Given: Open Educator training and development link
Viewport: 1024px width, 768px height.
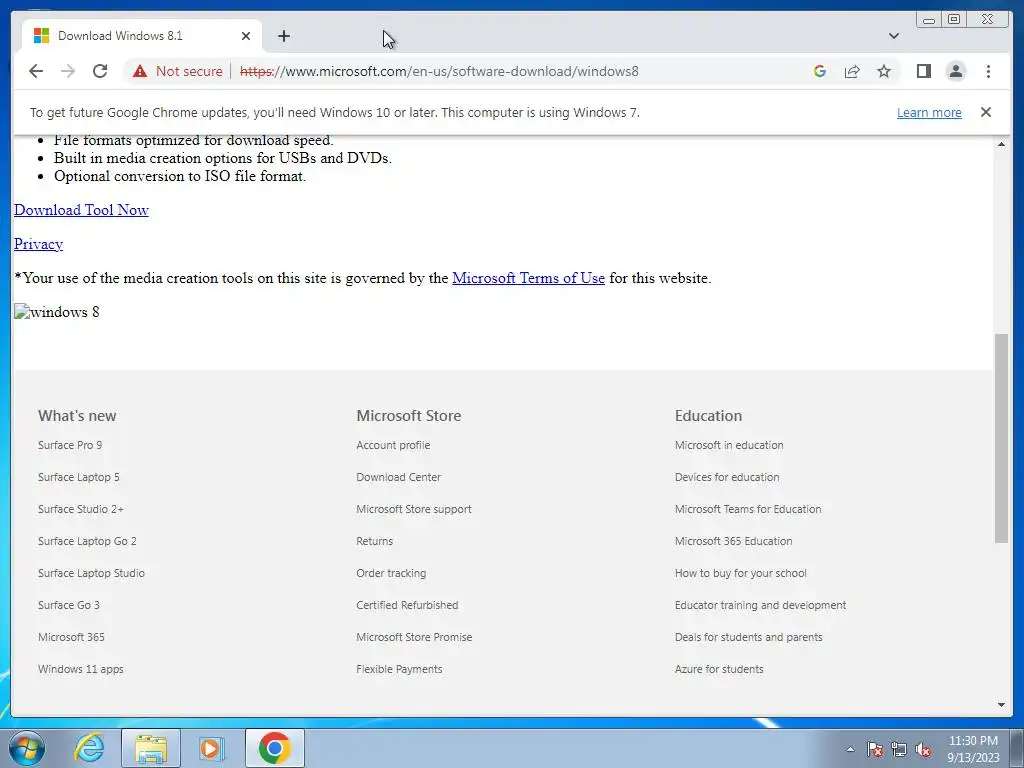Looking at the screenshot, I should (x=760, y=605).
